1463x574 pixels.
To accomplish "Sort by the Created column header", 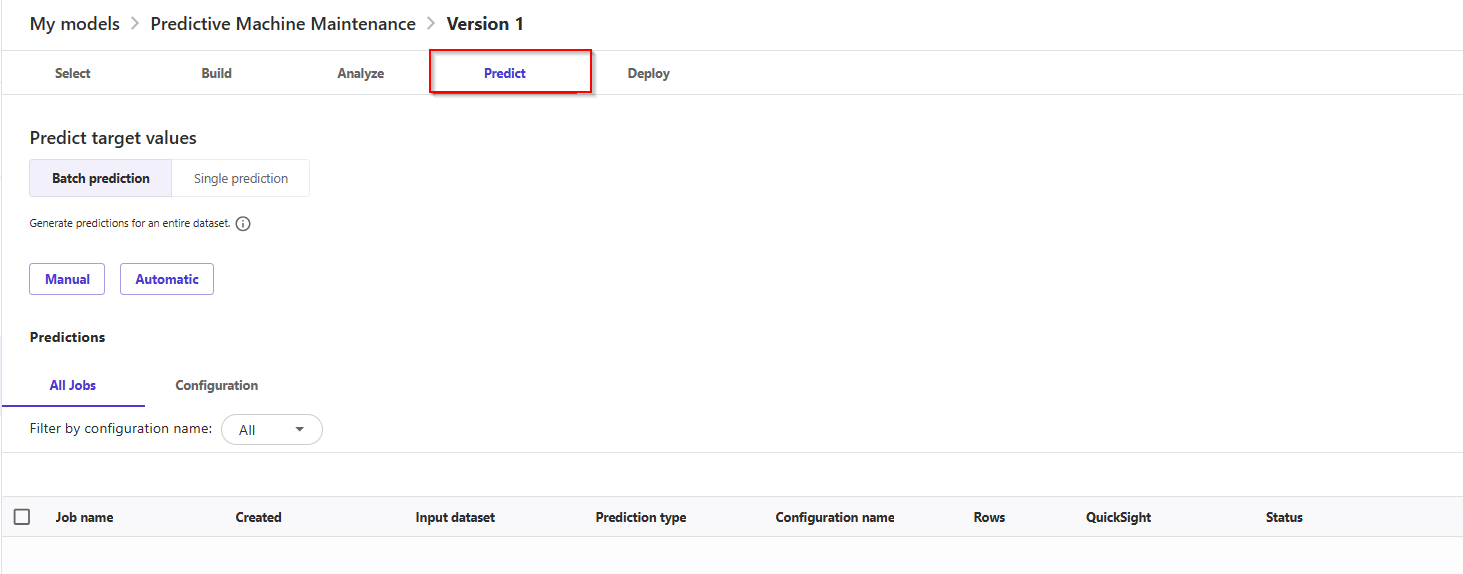I will pyautogui.click(x=259, y=517).
